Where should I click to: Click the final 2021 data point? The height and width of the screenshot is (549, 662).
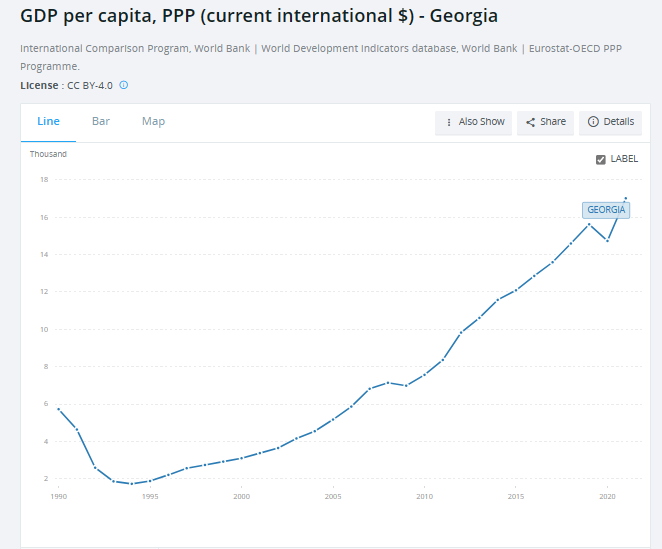pyautogui.click(x=626, y=198)
